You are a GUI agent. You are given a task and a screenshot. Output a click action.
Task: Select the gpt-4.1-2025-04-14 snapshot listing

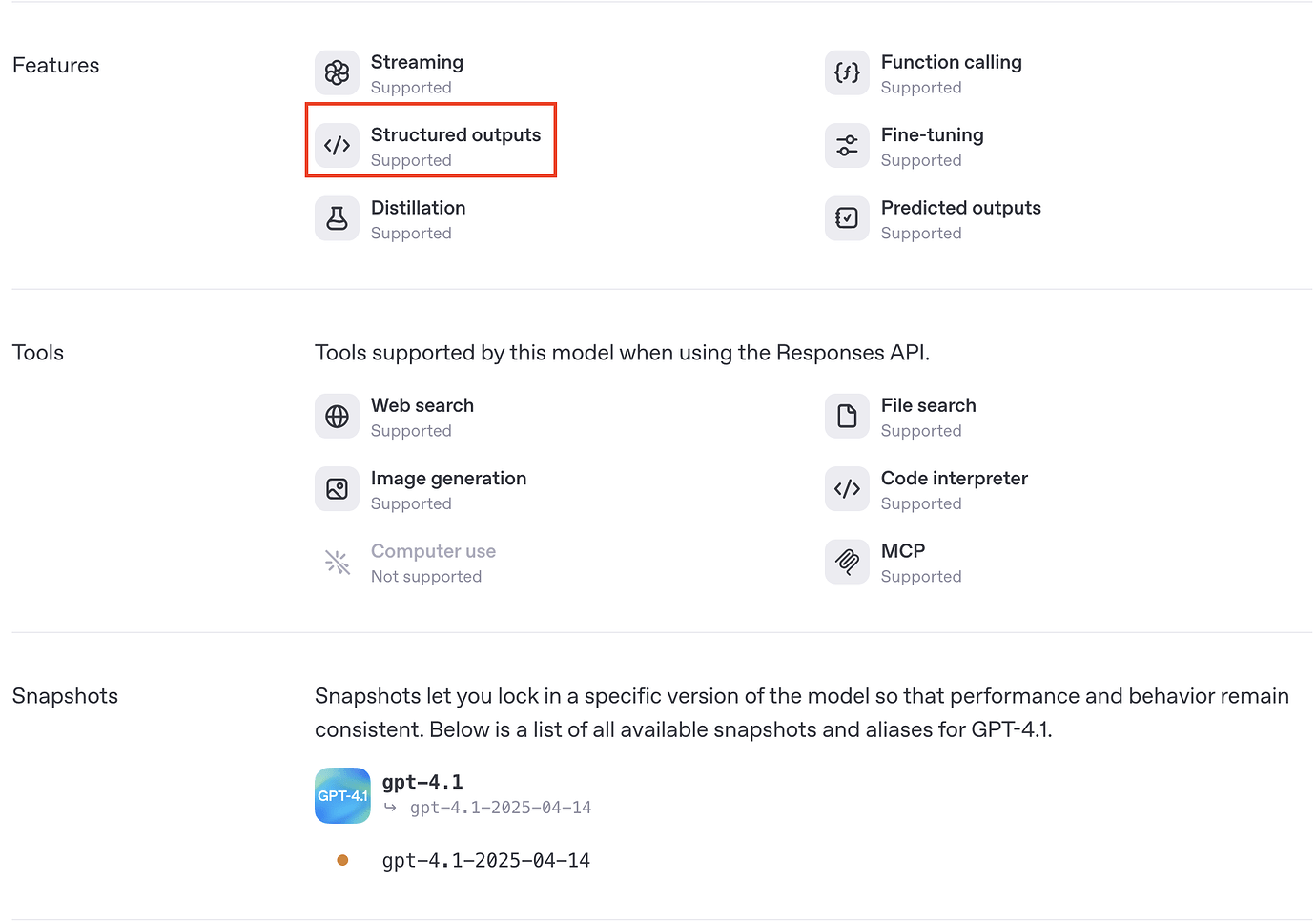486,859
